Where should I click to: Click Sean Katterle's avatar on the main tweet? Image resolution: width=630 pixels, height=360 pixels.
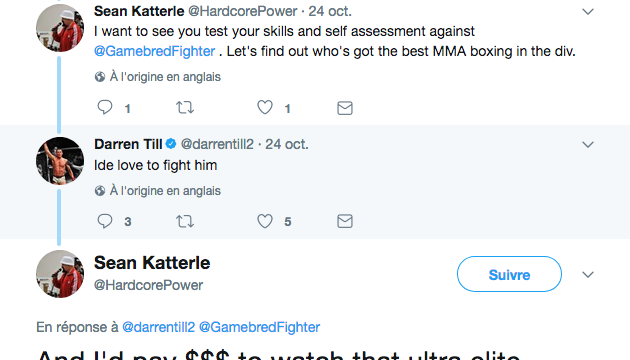click(60, 274)
